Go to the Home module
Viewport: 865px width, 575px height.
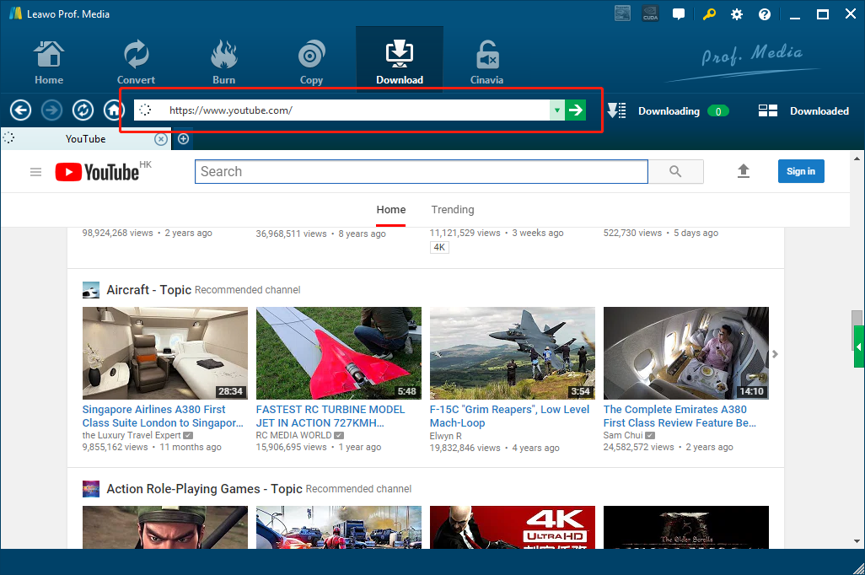click(x=48, y=62)
